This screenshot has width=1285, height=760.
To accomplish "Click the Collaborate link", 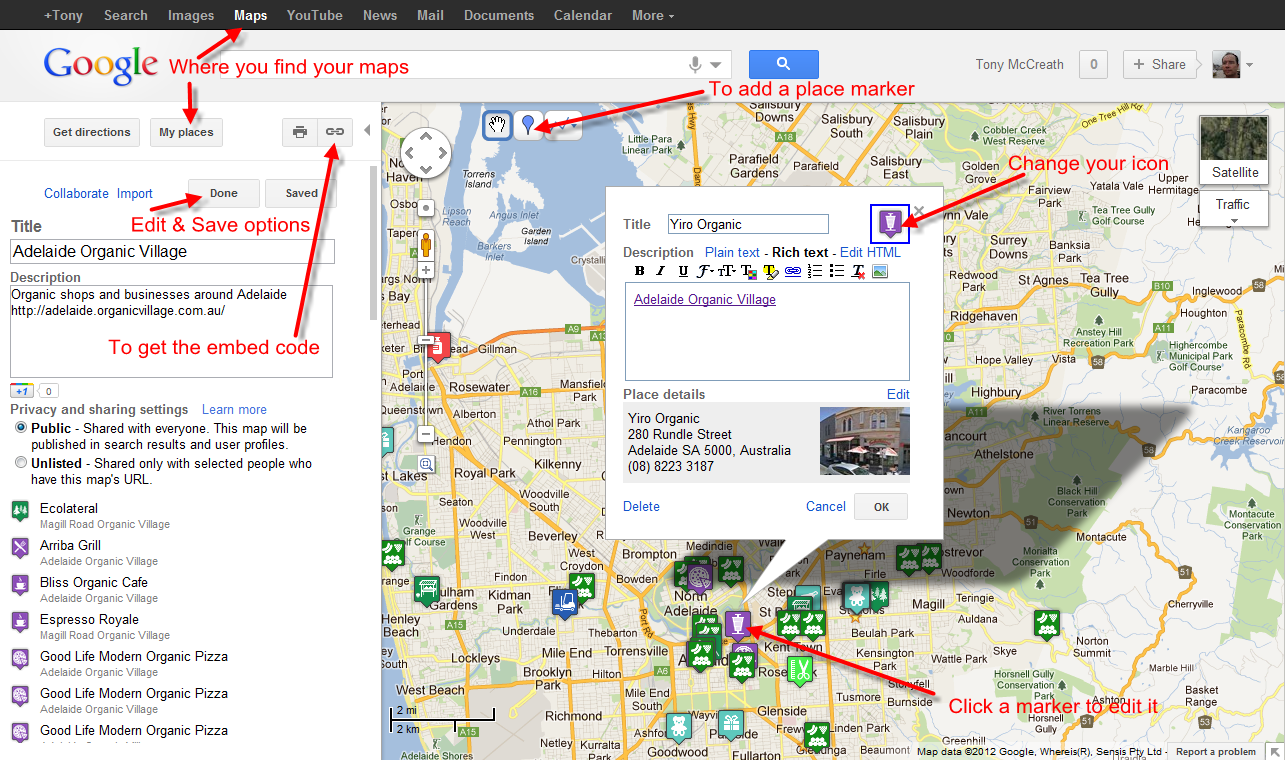I will 76,194.
